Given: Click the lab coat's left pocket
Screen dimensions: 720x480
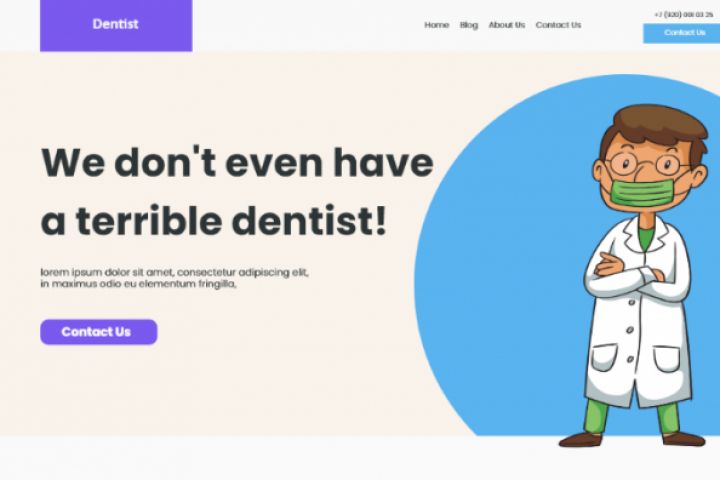Looking at the screenshot, I should pyautogui.click(x=604, y=357).
